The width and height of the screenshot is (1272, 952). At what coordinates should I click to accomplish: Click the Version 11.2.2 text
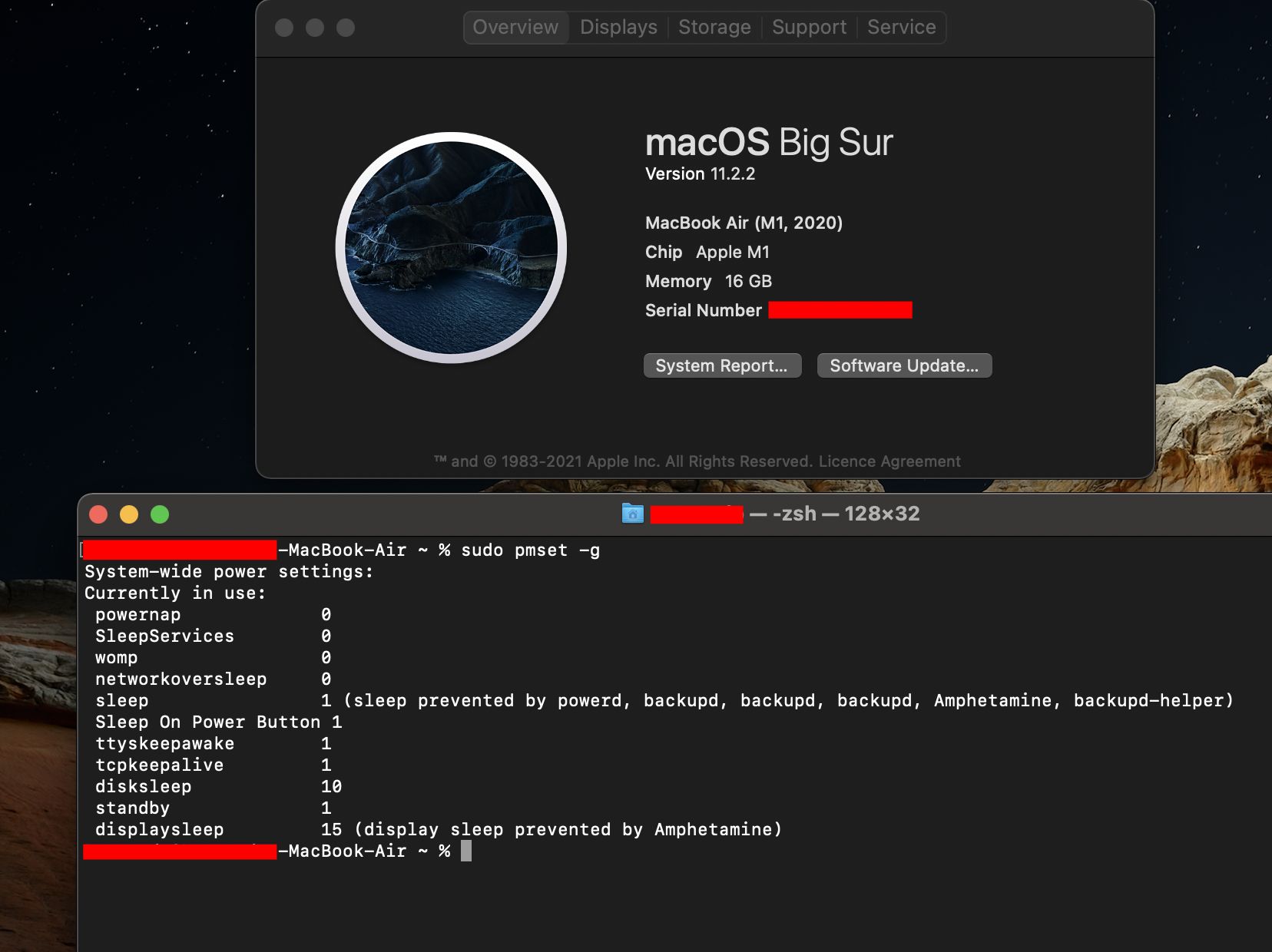(701, 174)
